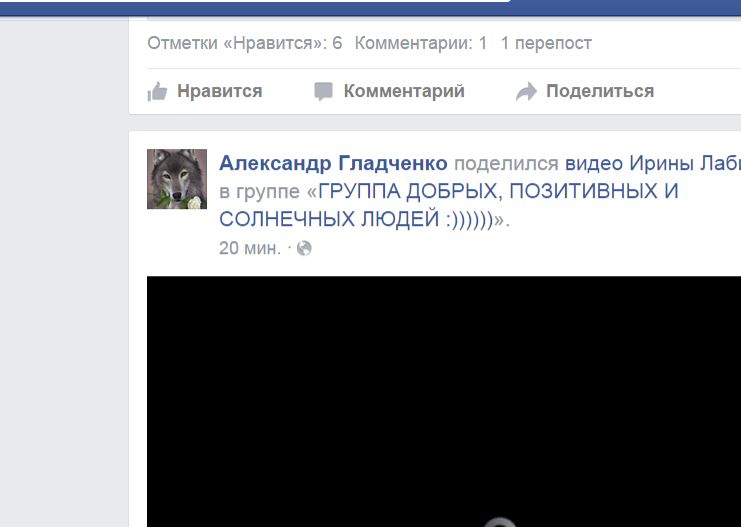The image size is (741, 527).
Task: Open ГРУППА ДОБРЫХ, ПОЗИТИВНЫХ group link
Action: coord(499,191)
